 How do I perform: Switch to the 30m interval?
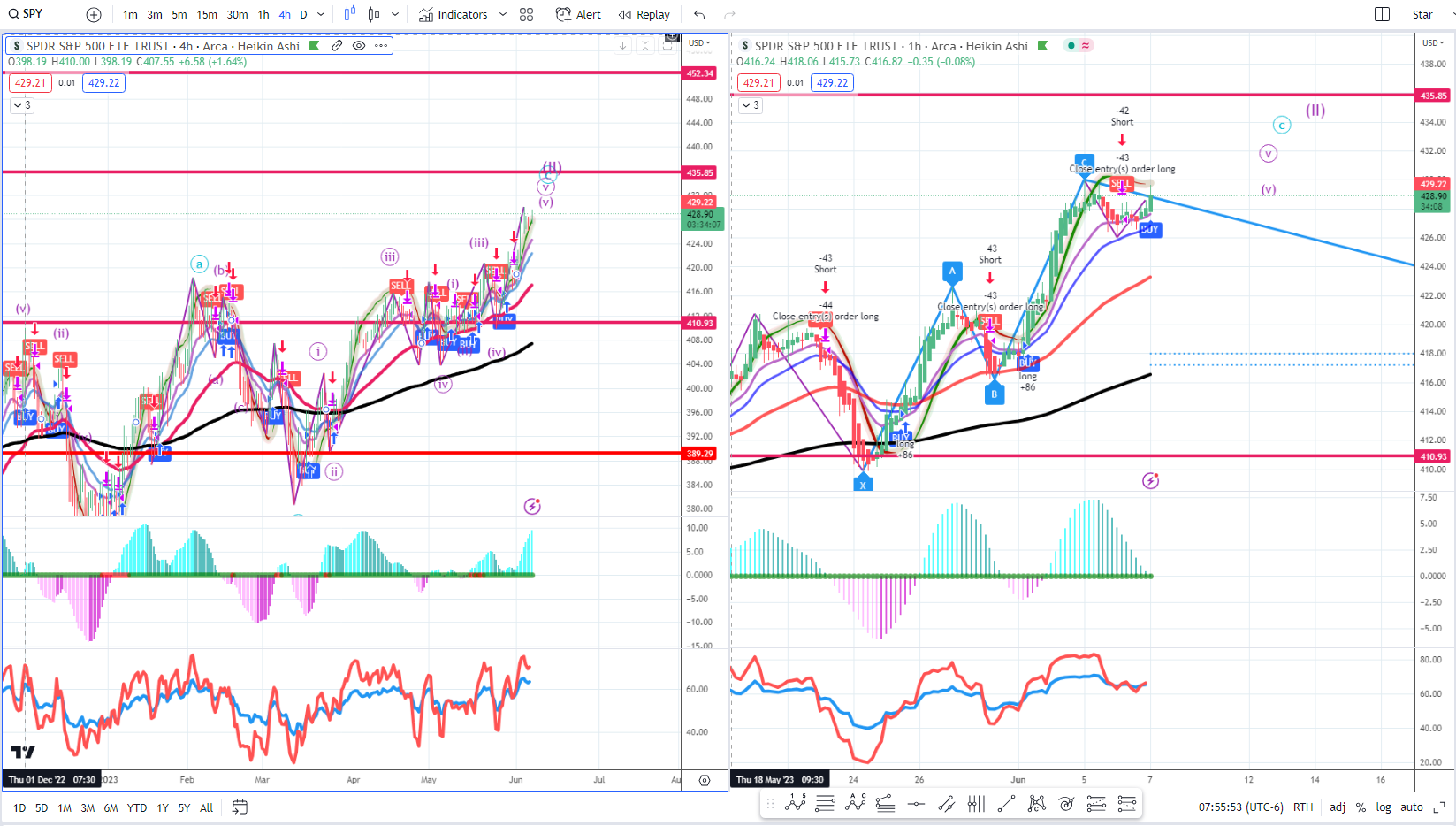click(x=237, y=15)
